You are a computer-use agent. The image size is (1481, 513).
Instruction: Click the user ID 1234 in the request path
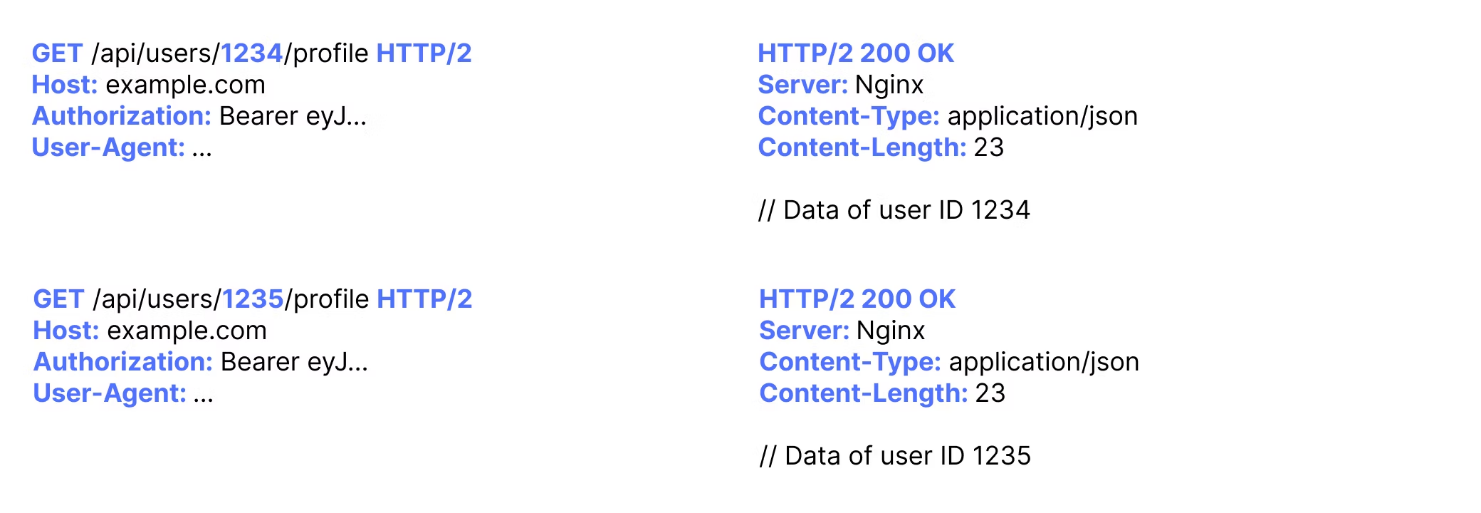tap(252, 53)
